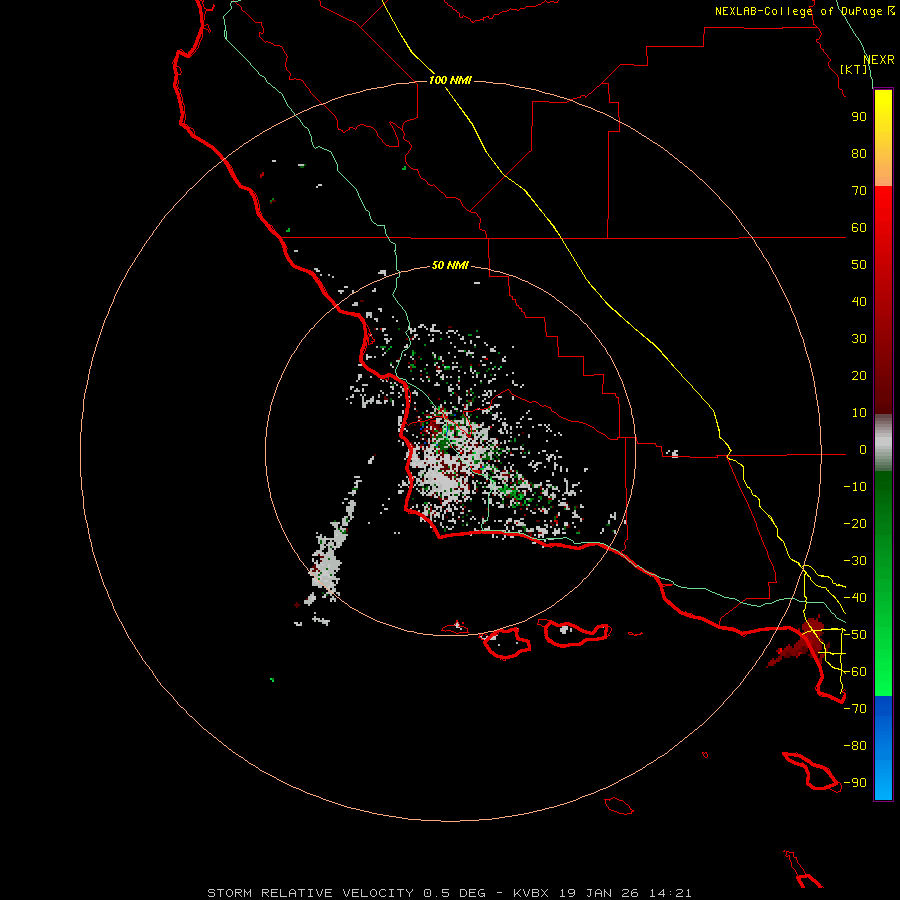Click the 70 value on the color scale
The height and width of the screenshot is (900, 900).
click(x=859, y=191)
